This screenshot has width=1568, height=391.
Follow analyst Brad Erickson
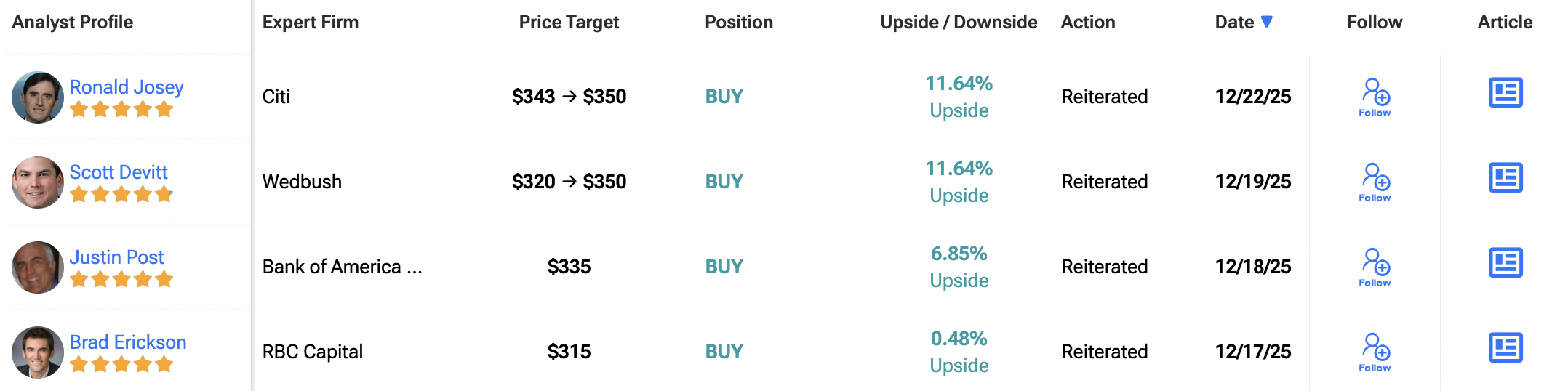(x=1375, y=352)
